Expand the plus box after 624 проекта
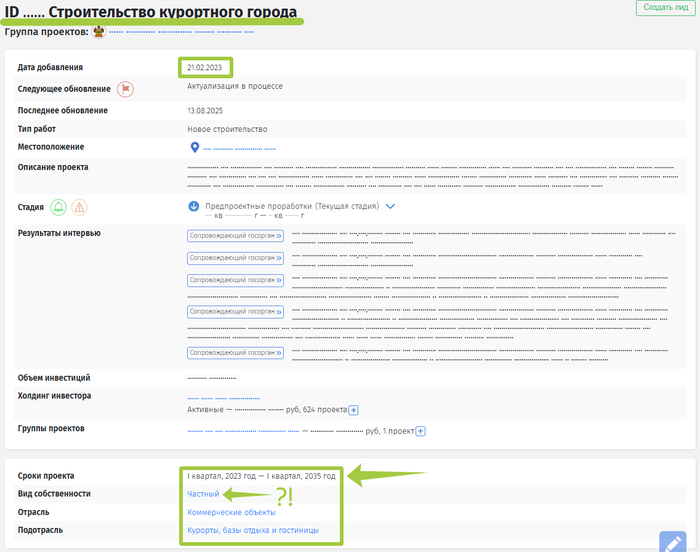 click(x=353, y=410)
